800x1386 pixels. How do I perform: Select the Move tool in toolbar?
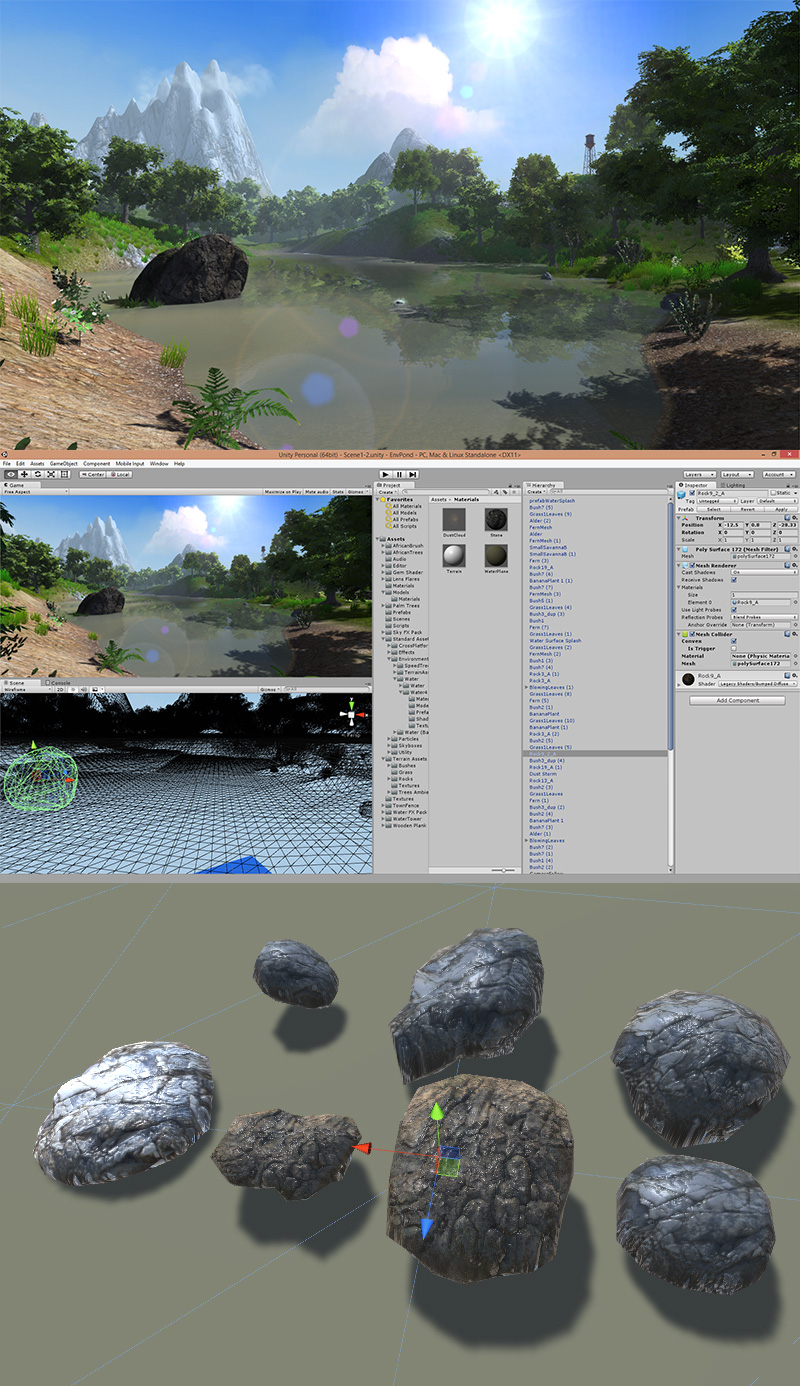coord(22,474)
